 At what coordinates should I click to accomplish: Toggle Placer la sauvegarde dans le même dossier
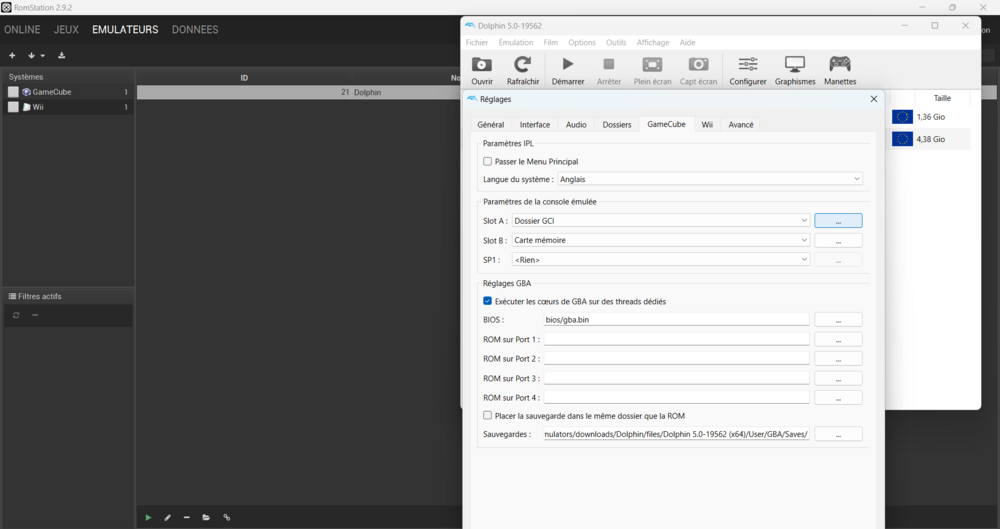point(488,416)
